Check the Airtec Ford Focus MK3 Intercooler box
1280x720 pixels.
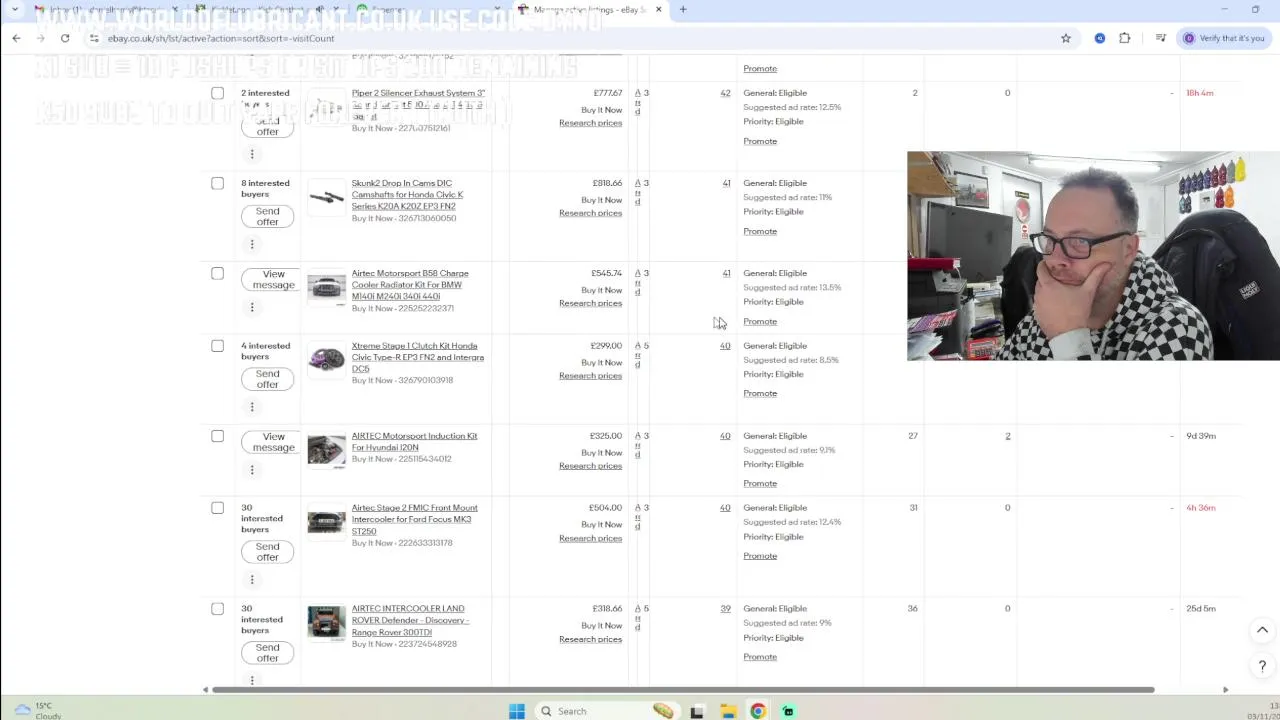[217, 508]
